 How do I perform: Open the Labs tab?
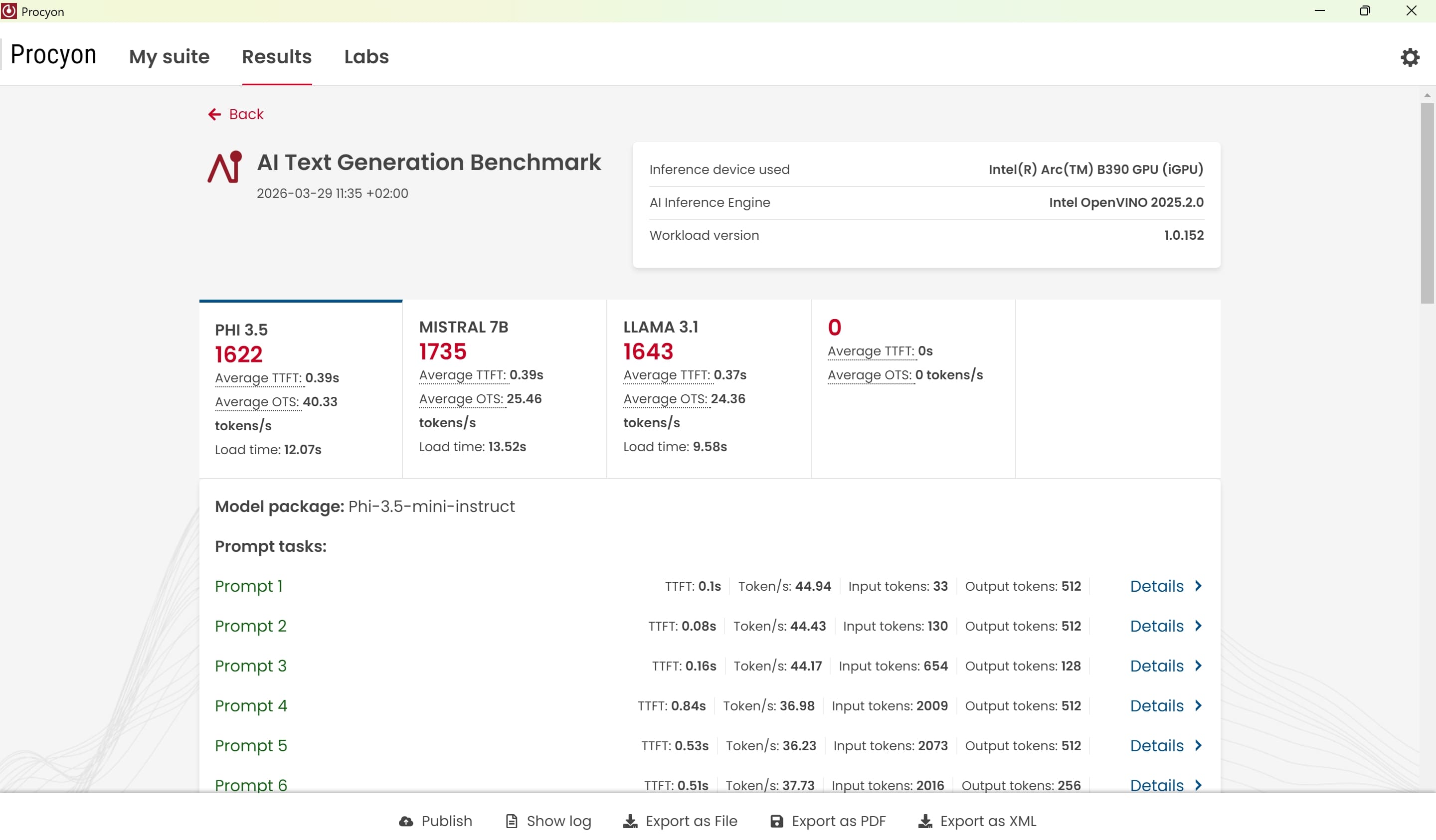[x=366, y=57]
